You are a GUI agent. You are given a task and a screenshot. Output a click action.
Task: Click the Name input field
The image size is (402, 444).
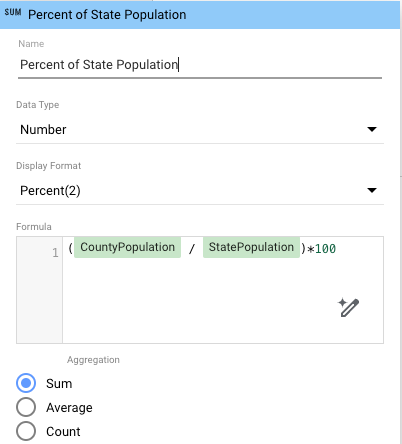coord(200,65)
